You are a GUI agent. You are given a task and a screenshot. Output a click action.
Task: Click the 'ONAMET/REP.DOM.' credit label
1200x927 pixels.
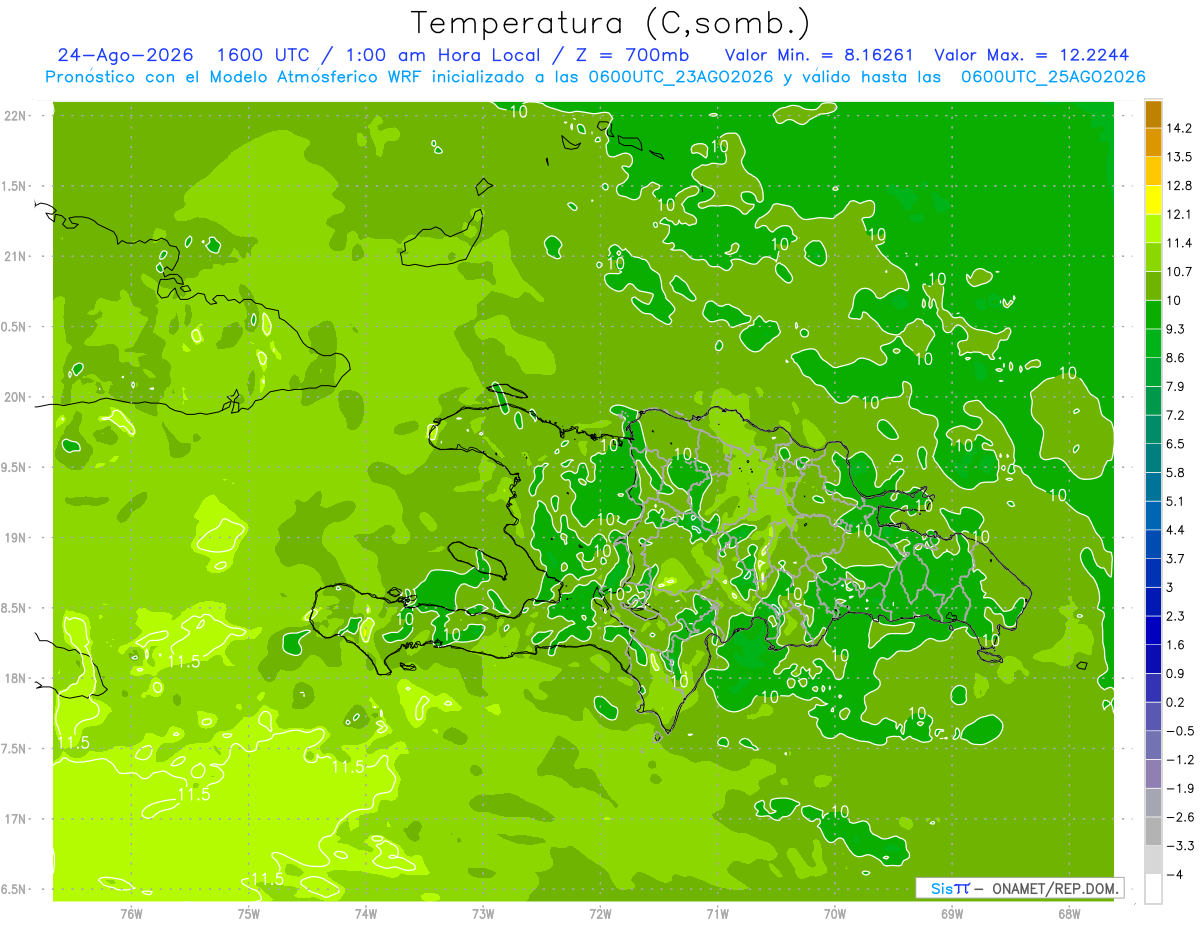[1055, 888]
